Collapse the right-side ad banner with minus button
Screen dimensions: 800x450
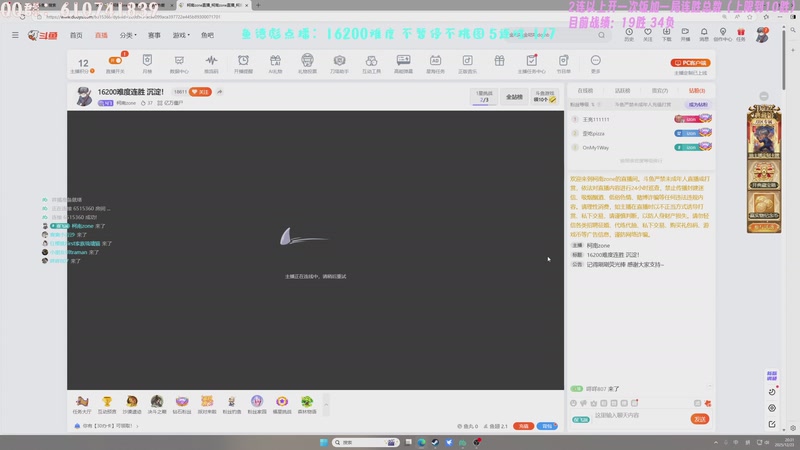[x=764, y=96]
